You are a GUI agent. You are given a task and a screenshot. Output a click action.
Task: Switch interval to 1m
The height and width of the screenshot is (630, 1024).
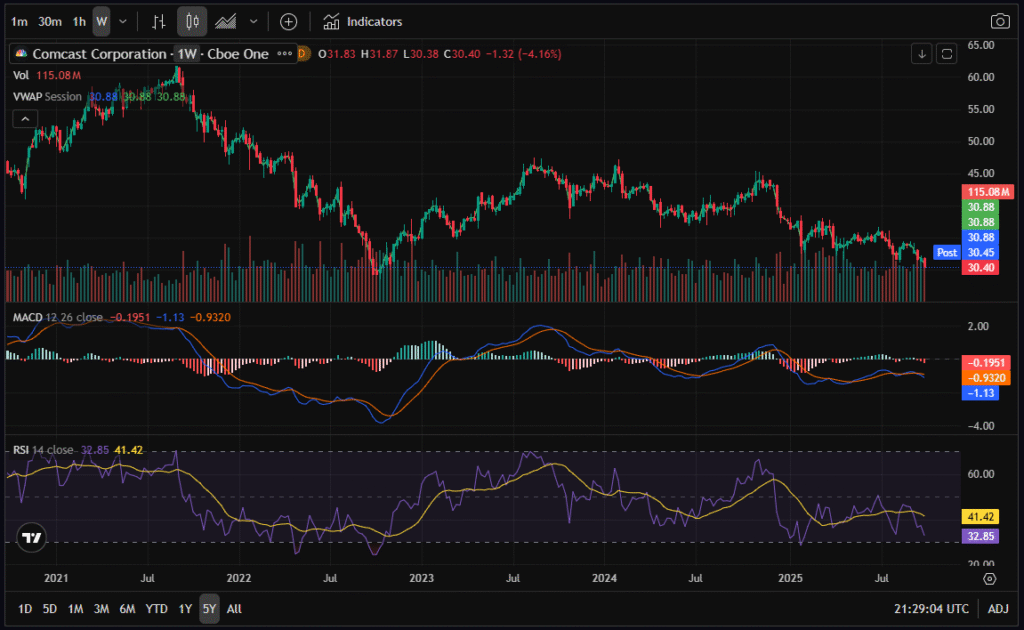pyautogui.click(x=19, y=21)
